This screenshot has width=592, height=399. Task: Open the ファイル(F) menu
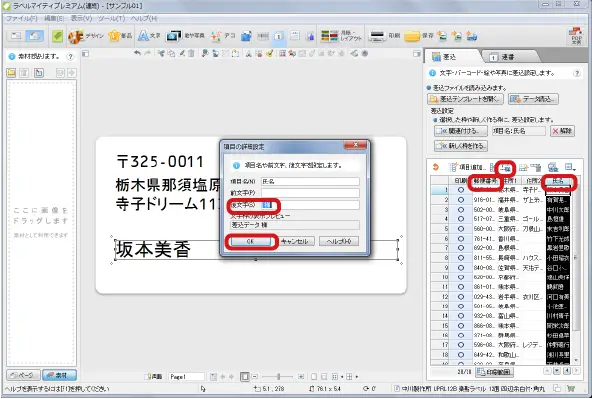click(22, 18)
